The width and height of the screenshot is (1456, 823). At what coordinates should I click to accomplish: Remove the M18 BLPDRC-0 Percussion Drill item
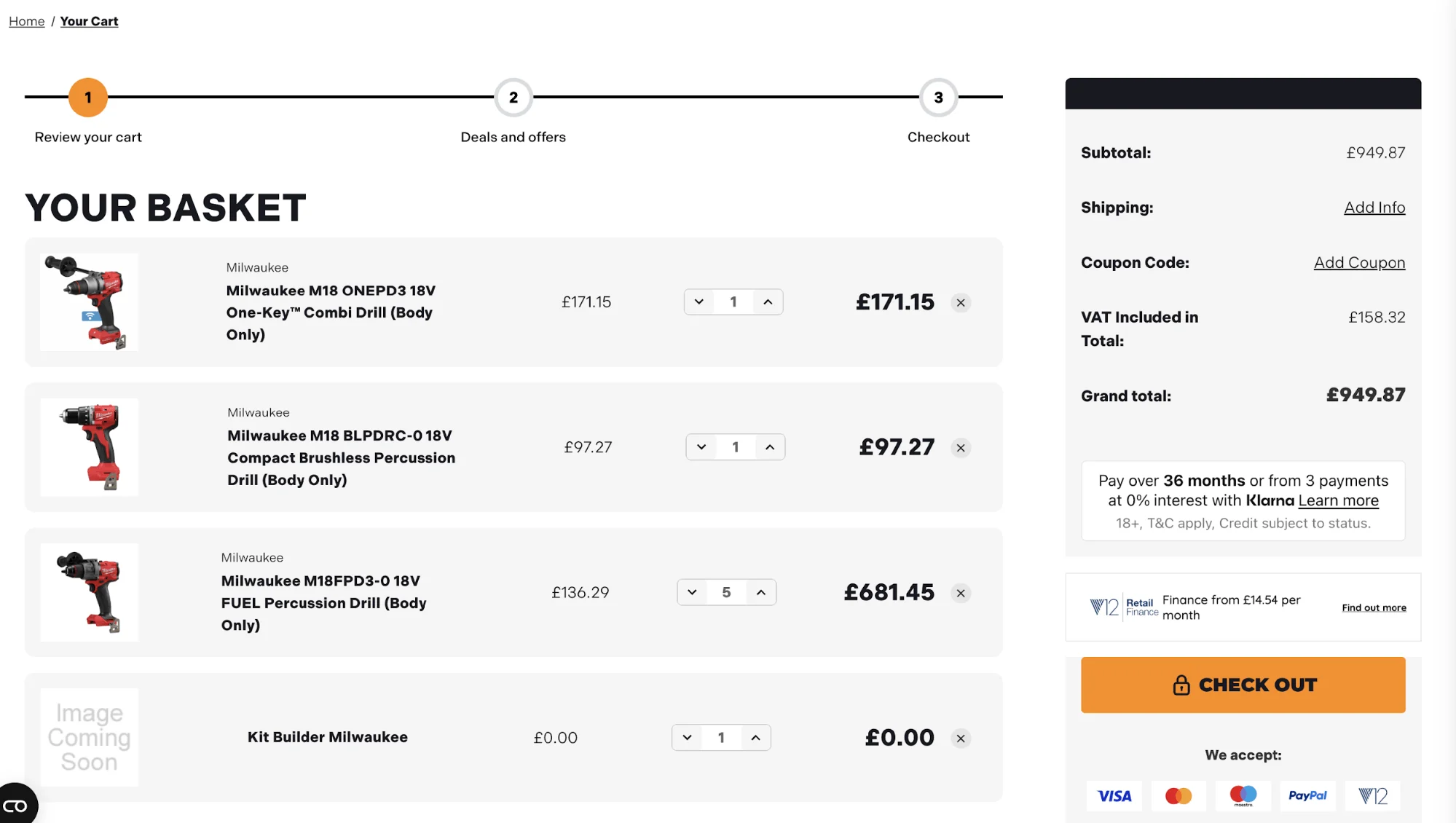[x=961, y=448]
